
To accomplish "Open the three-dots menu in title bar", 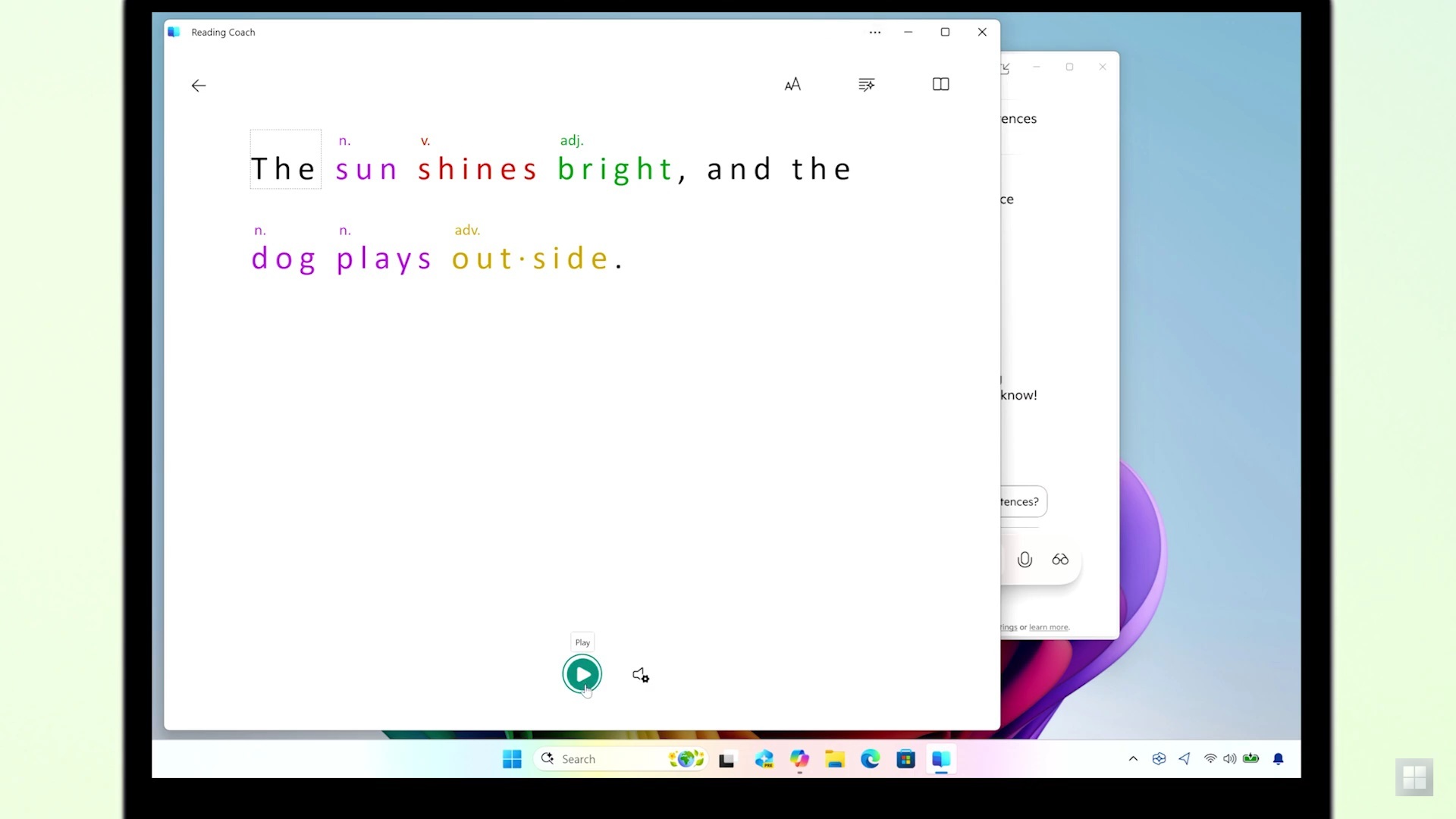I will click(x=875, y=32).
